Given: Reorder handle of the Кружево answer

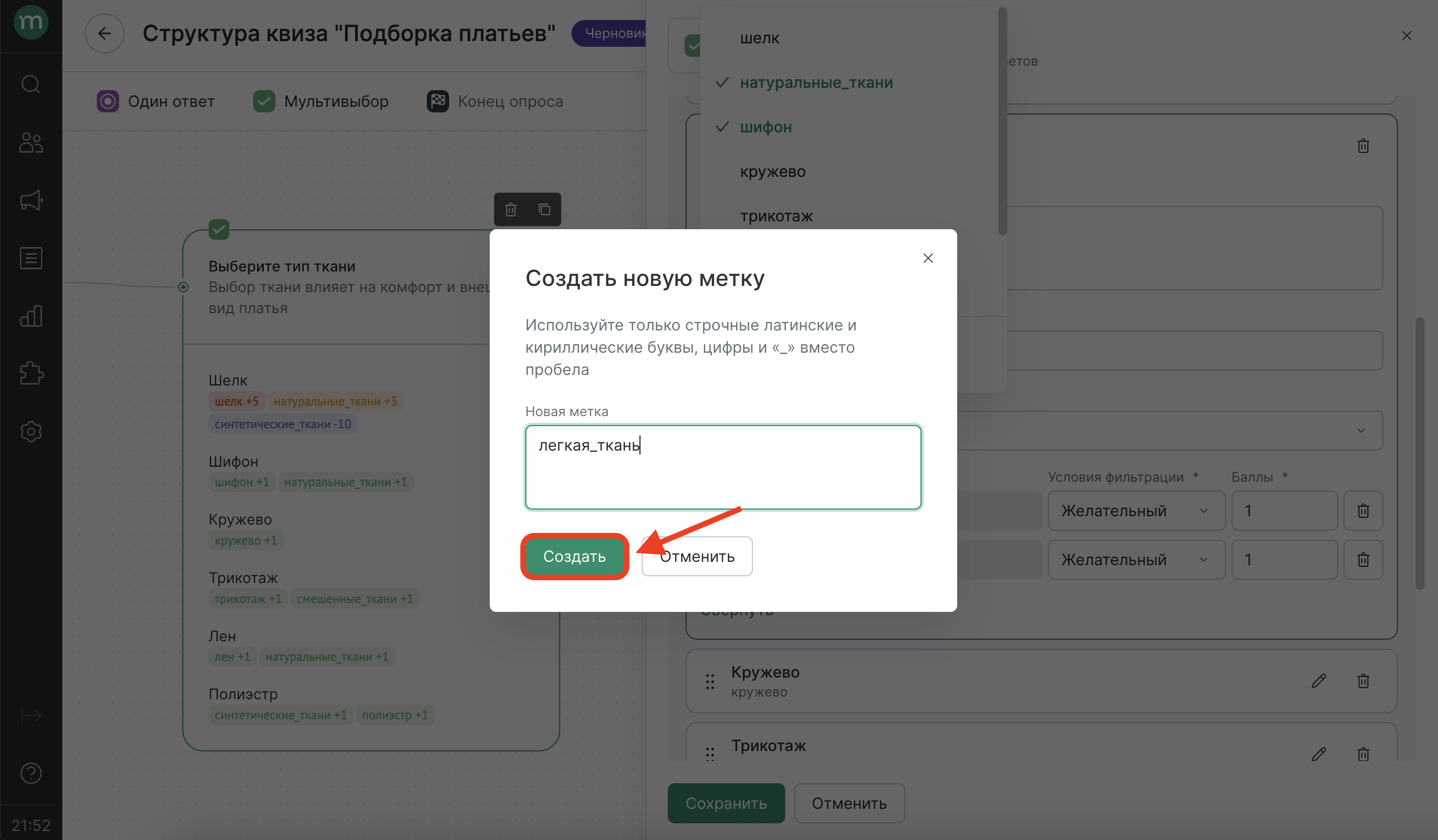Looking at the screenshot, I should point(710,681).
